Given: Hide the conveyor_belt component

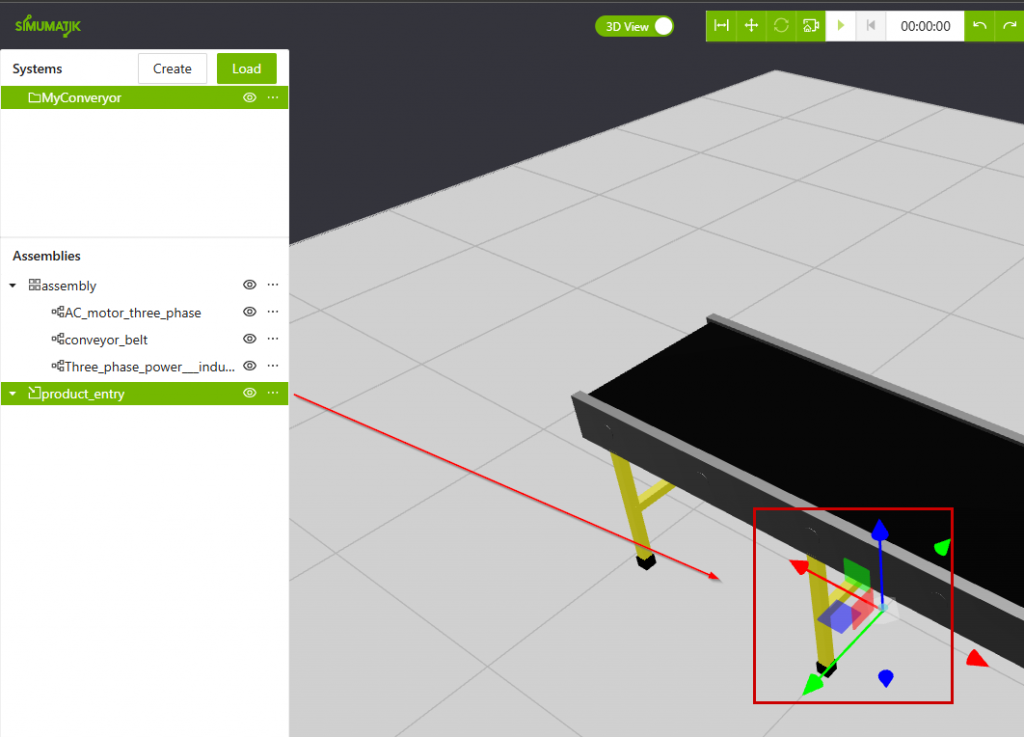Looking at the screenshot, I should pos(249,339).
